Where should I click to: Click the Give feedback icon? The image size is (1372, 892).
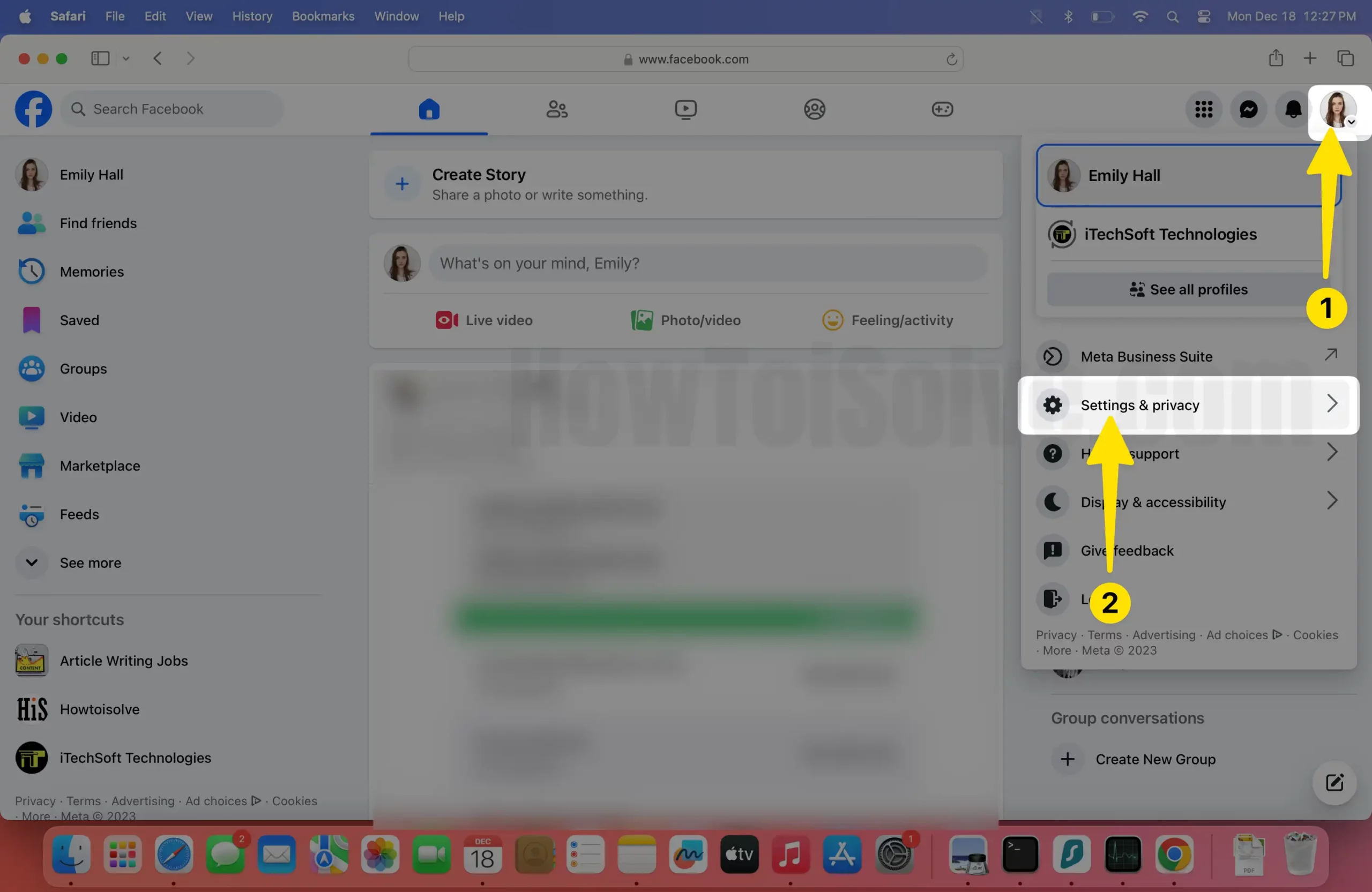click(1053, 550)
